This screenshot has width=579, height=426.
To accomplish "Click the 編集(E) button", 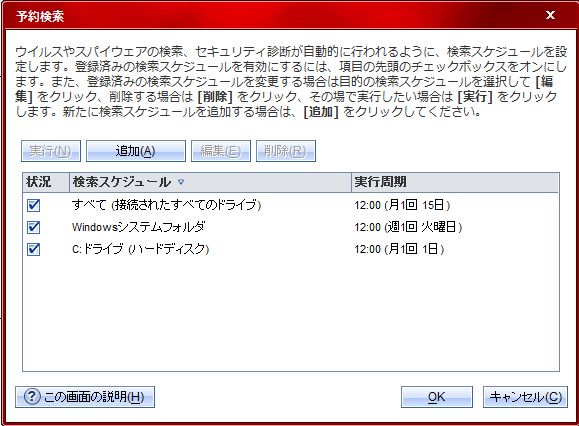I will point(221,151).
